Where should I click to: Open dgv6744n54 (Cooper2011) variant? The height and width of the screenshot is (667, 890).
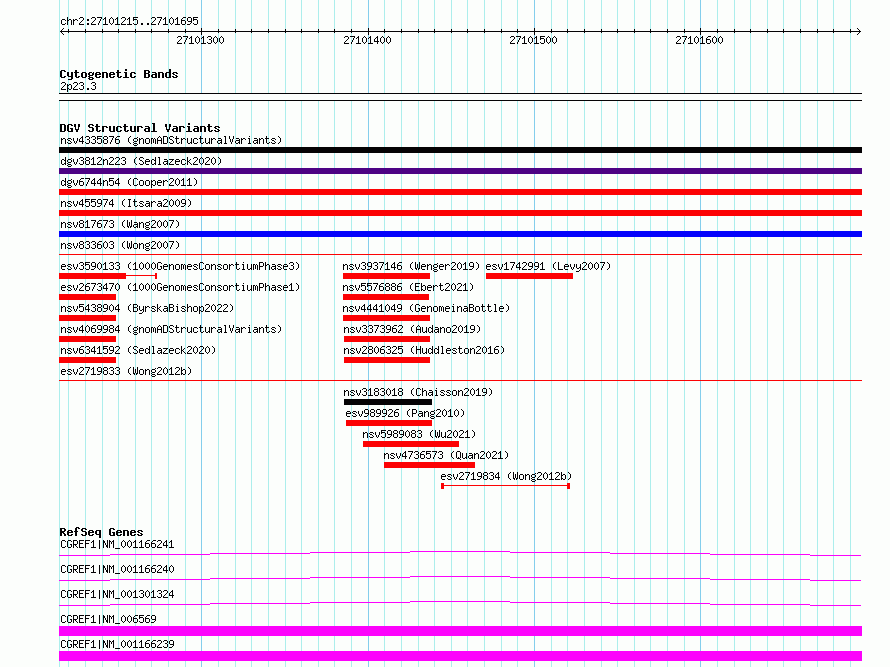tap(129, 182)
